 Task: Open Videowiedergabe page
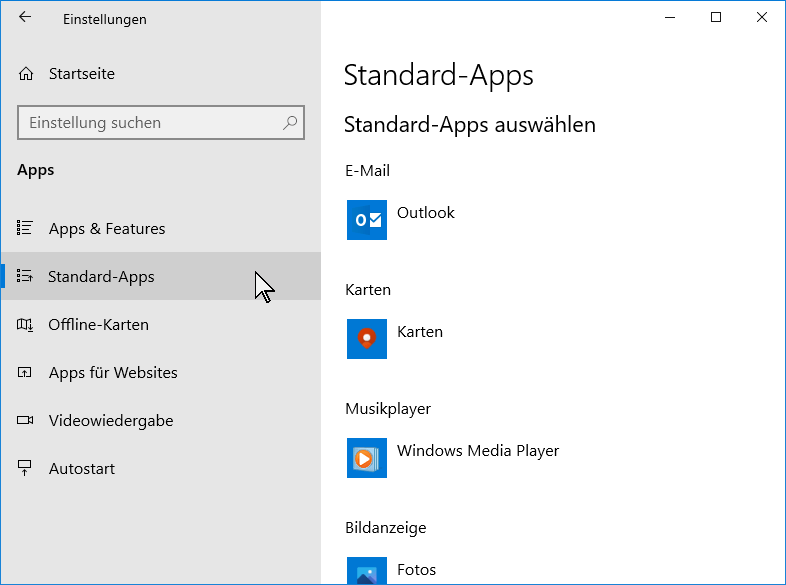[x=161, y=420]
